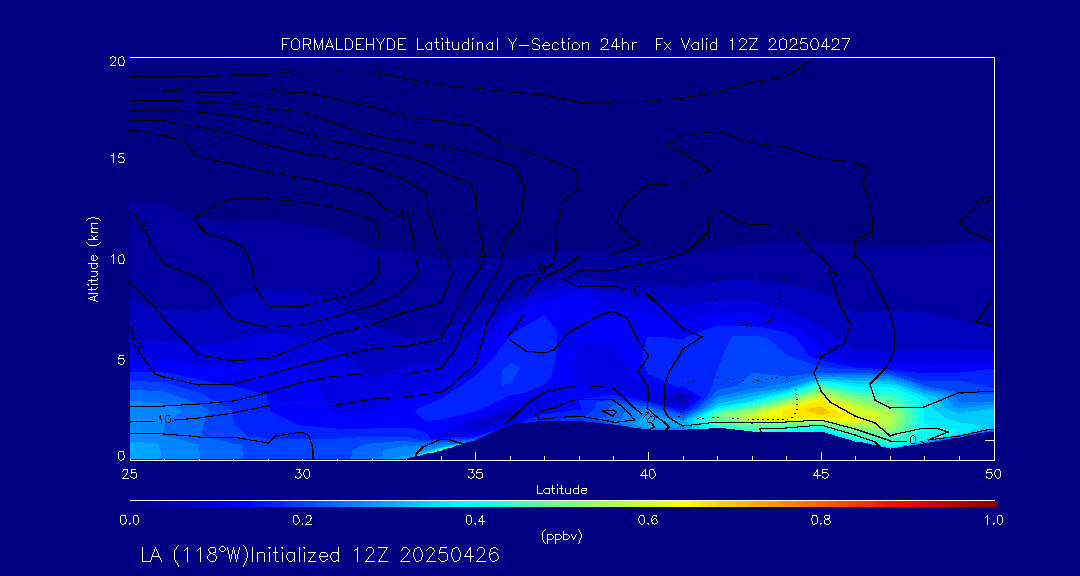Click the altitude tick label 20
The image size is (1080, 576).
point(116,61)
